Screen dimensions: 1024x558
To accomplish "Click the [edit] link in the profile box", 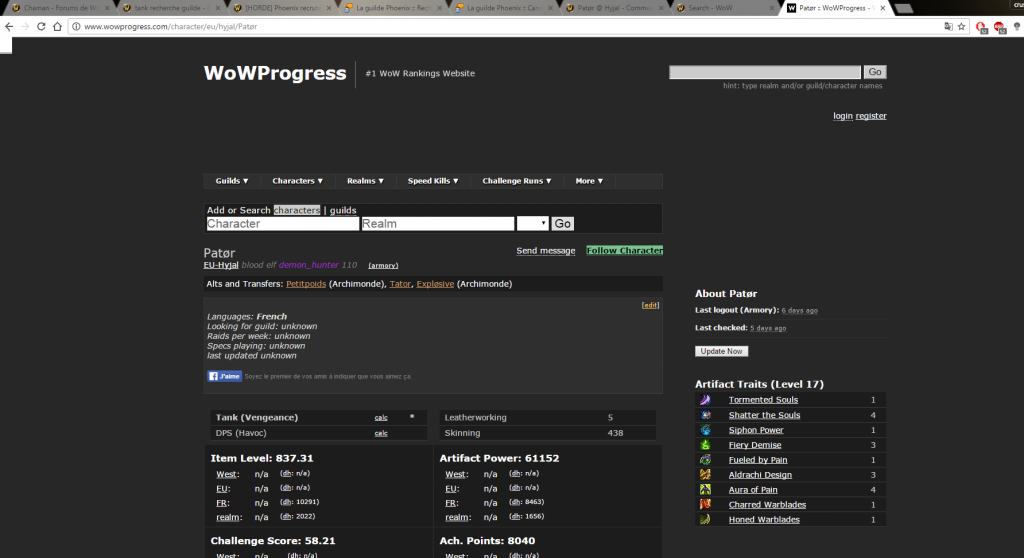I will click(x=650, y=305).
